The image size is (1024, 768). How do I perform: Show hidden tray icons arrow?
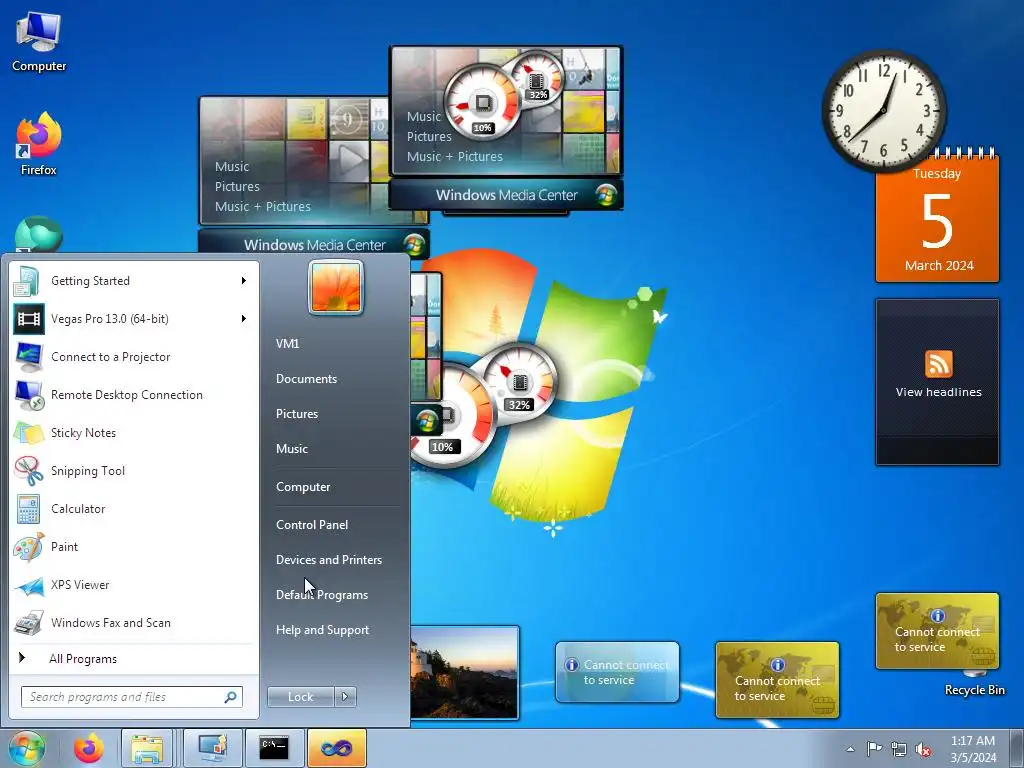(x=850, y=749)
